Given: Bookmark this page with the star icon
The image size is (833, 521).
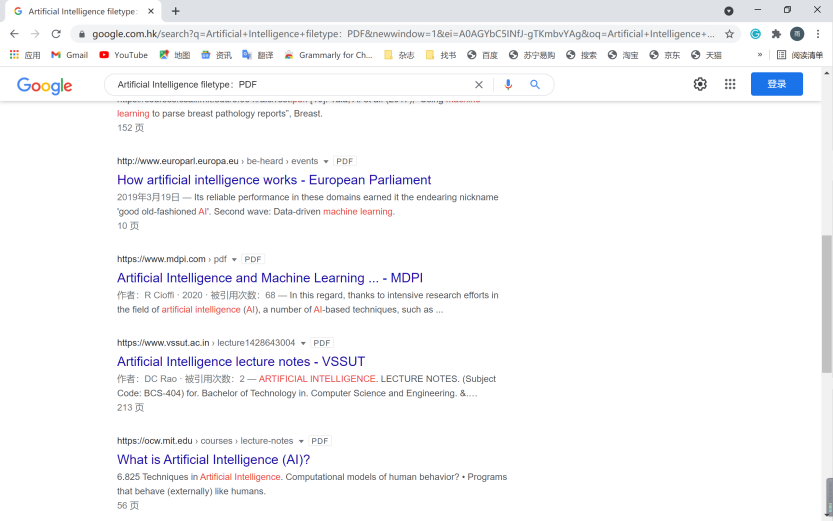Looking at the screenshot, I should click(x=729, y=34).
